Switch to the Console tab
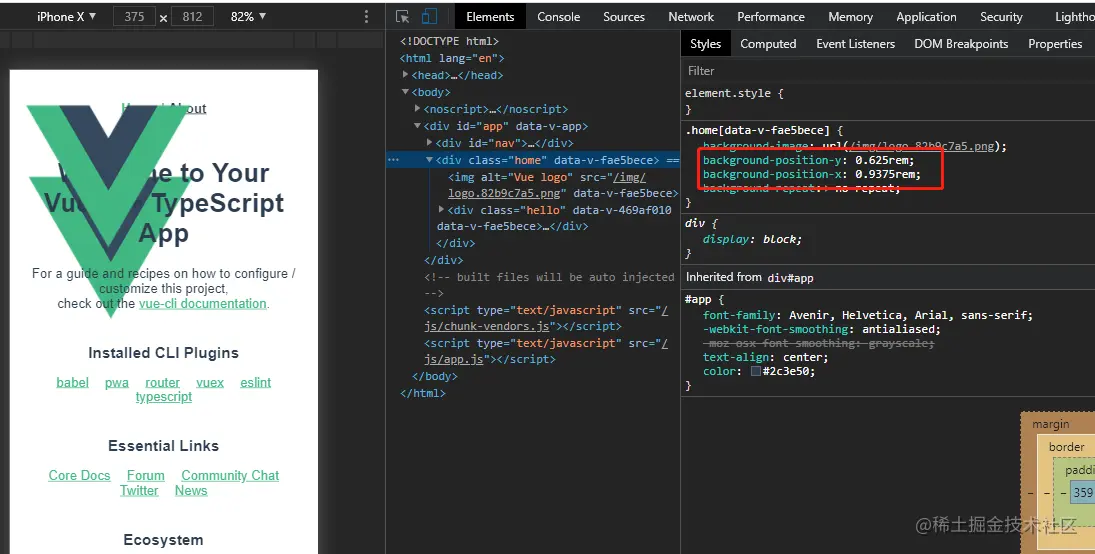This screenshot has width=1095, height=554. click(559, 17)
